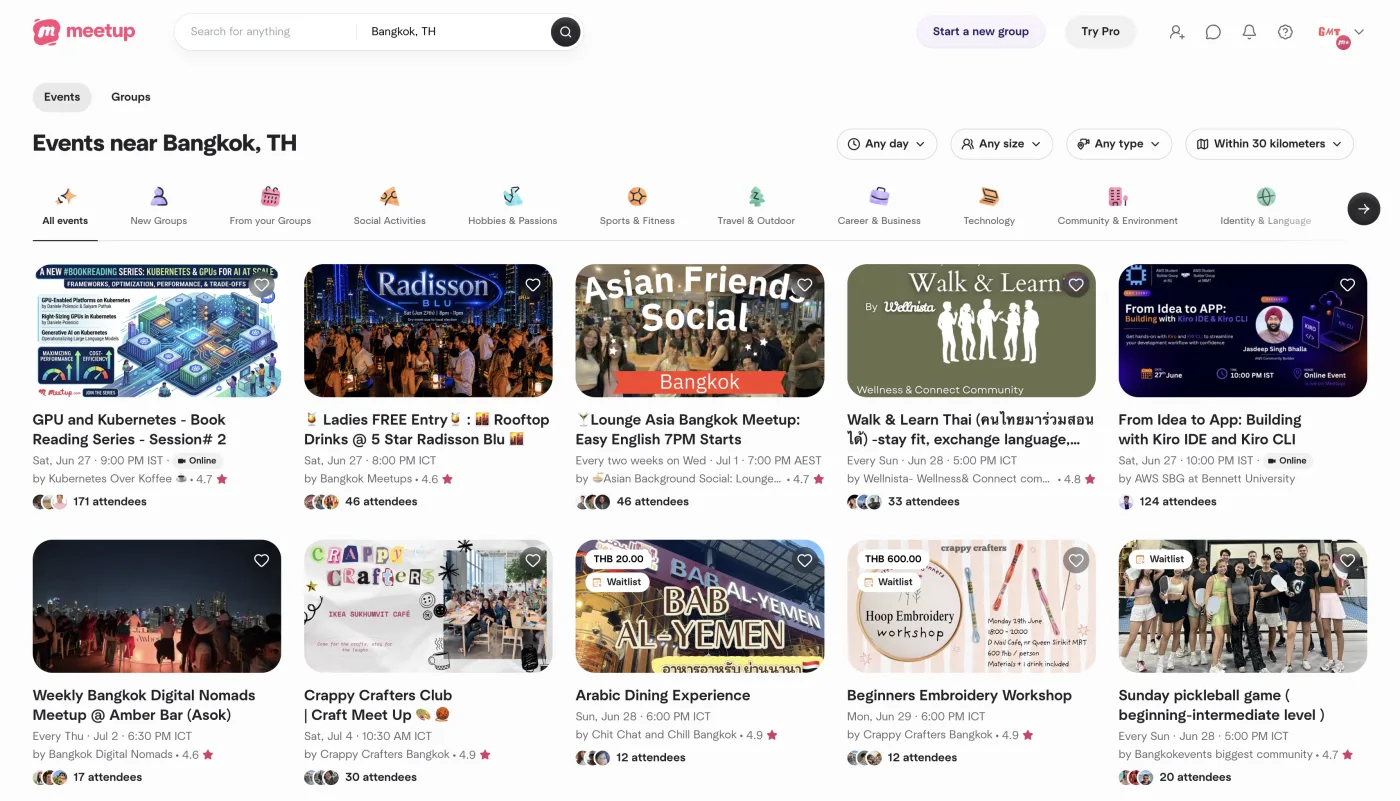Save the Crappy Crafters Club event heart

pos(533,561)
